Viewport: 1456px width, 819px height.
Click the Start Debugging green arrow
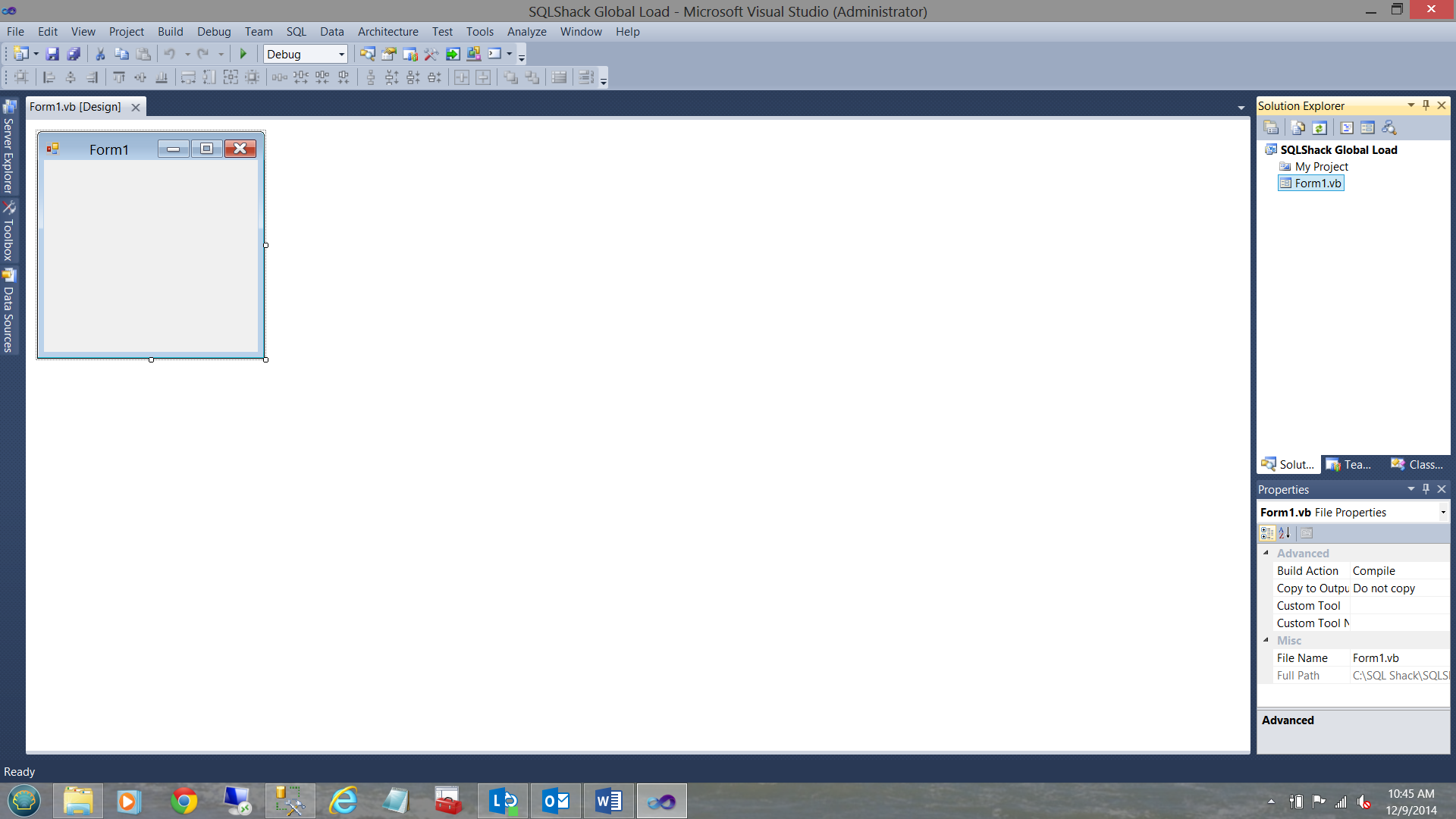tap(243, 54)
